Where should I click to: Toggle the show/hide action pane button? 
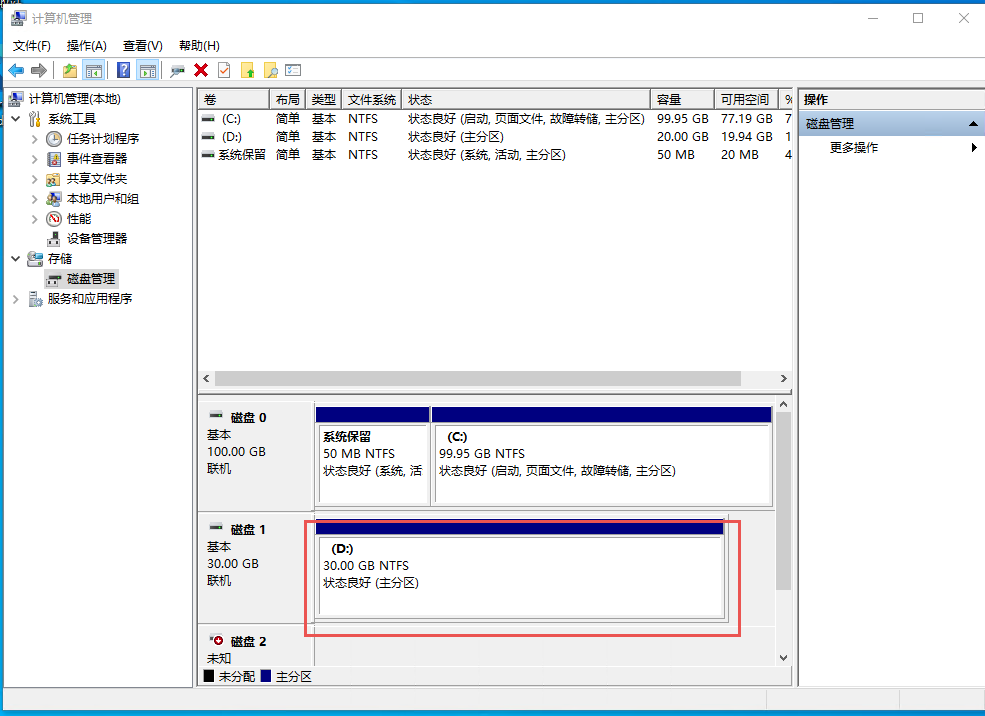(x=147, y=70)
